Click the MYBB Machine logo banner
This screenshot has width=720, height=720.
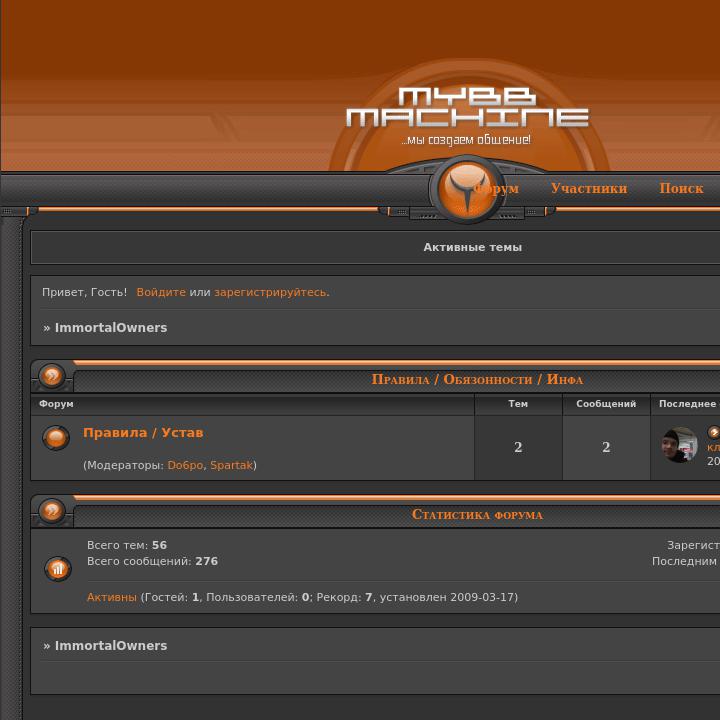coord(467,107)
